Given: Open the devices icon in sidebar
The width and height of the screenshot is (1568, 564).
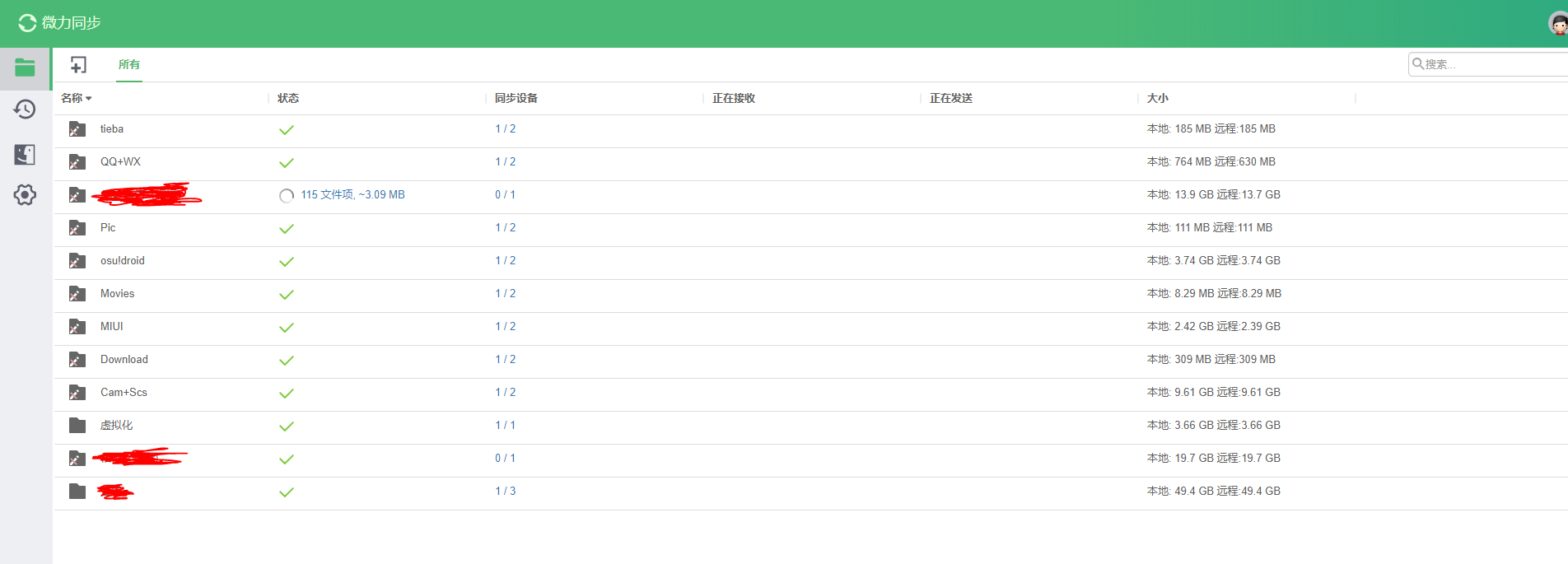Looking at the screenshot, I should point(25,154).
